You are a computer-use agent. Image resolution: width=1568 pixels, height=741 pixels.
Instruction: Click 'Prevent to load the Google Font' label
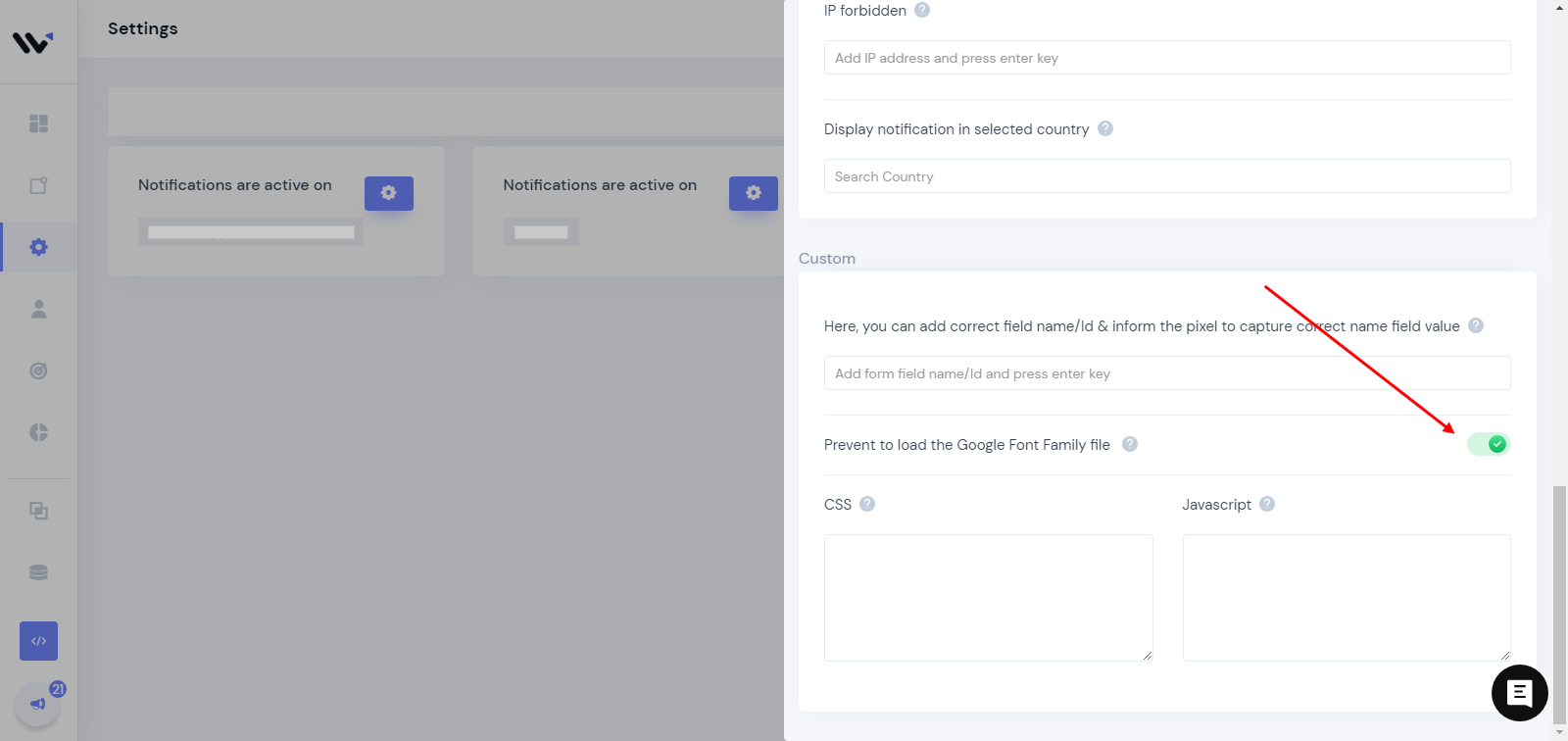(x=967, y=445)
